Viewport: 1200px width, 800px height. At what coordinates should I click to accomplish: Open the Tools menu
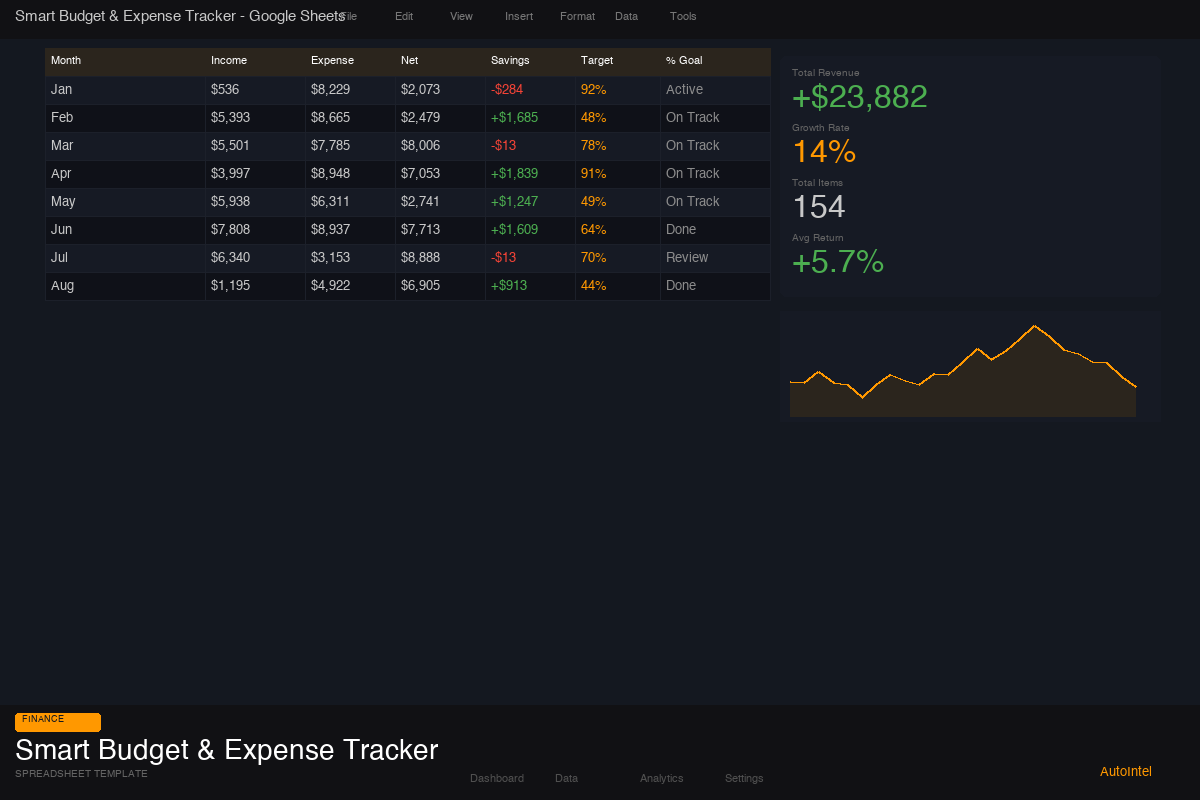point(683,16)
